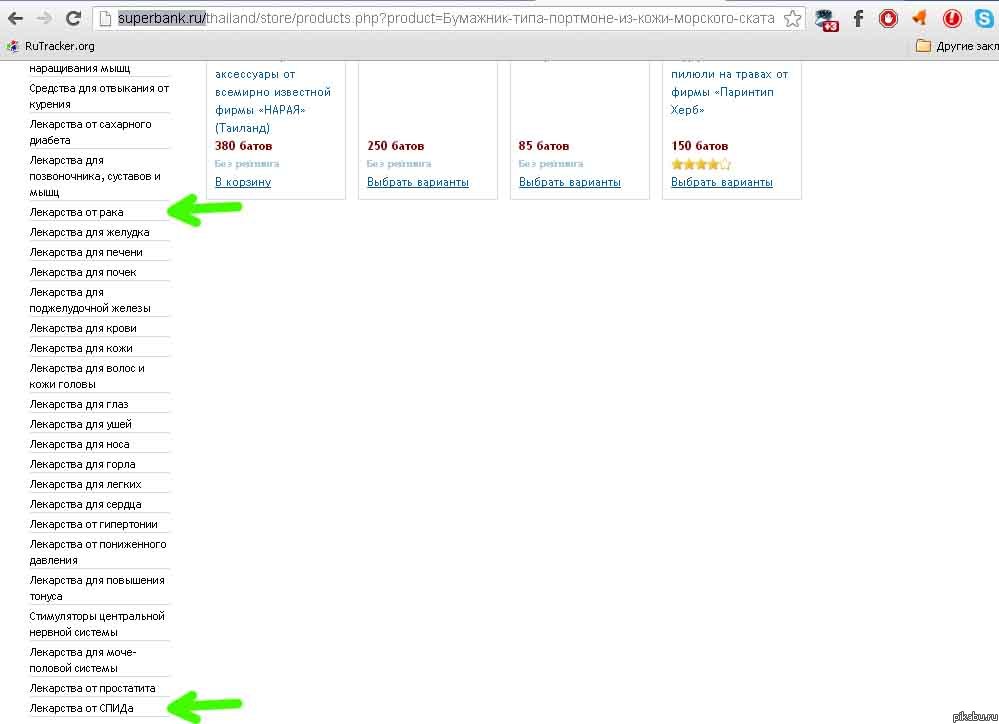Click the 'В корзину' link
The image size is (999, 724).
243,182
